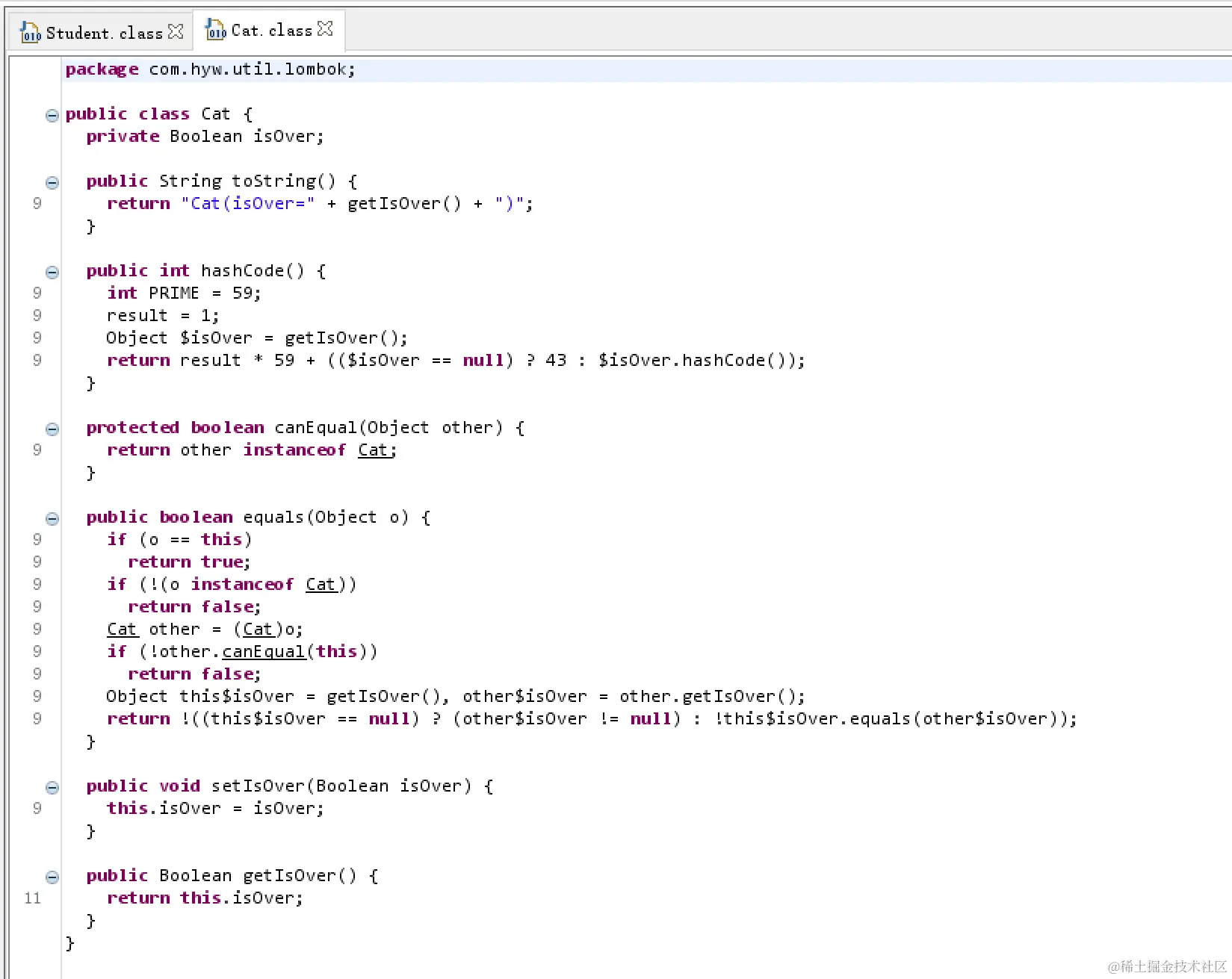
Task: Click 'canEqual(Object other)' method signature
Action: click(x=389, y=428)
